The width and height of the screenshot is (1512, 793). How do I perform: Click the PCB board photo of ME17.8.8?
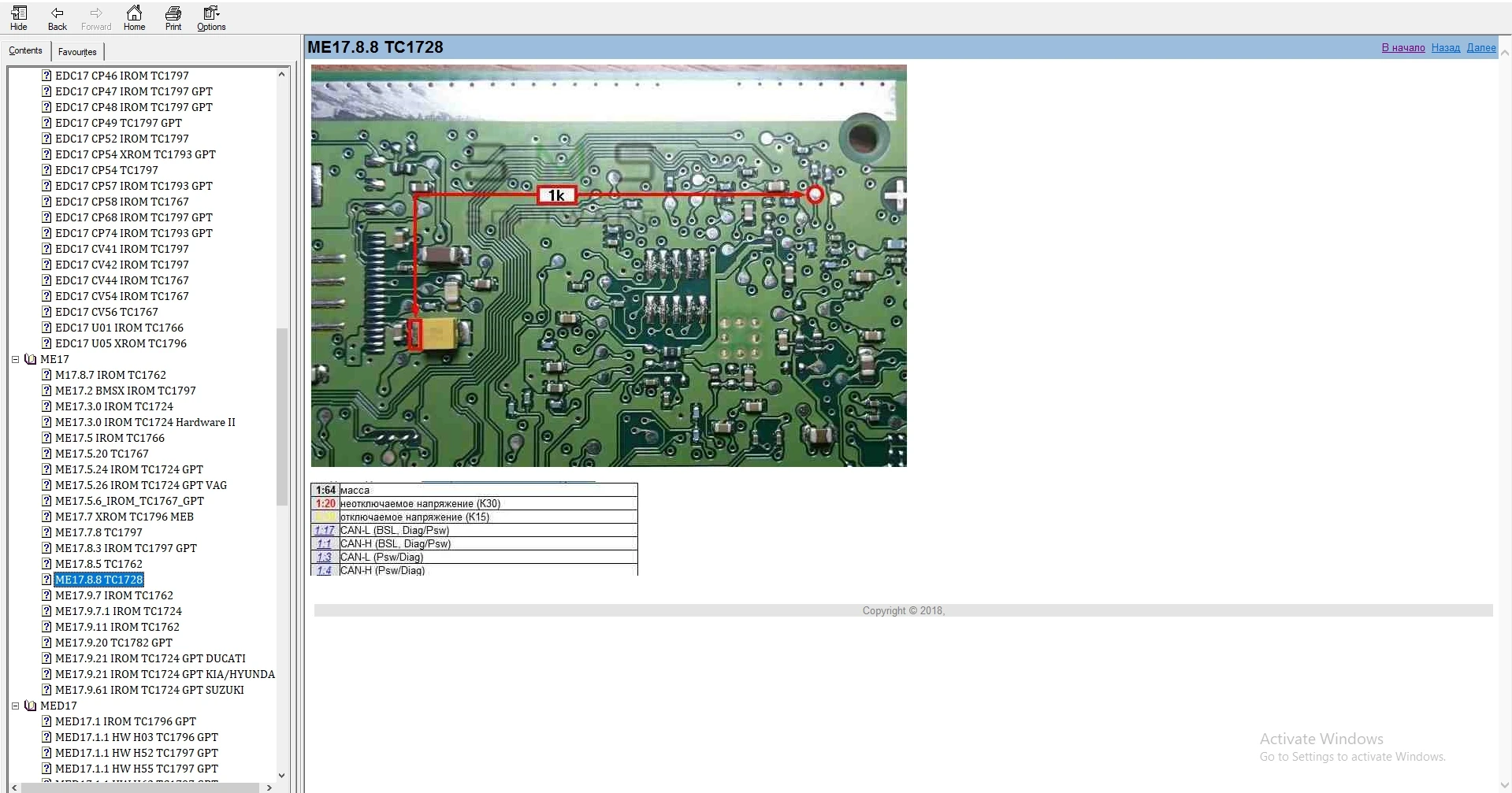pos(608,265)
